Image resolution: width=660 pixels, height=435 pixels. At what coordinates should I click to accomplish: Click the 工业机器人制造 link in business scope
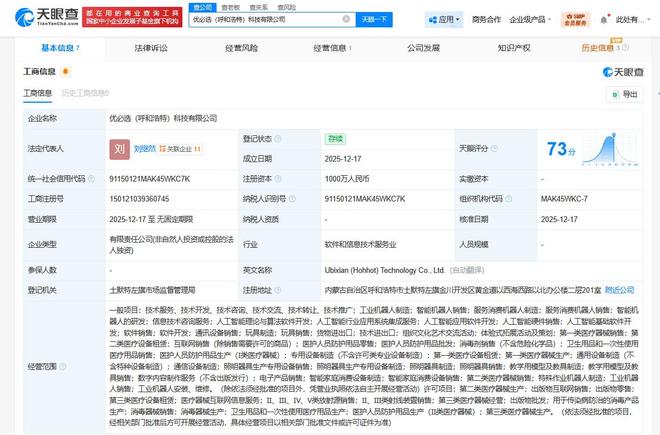click(385, 310)
